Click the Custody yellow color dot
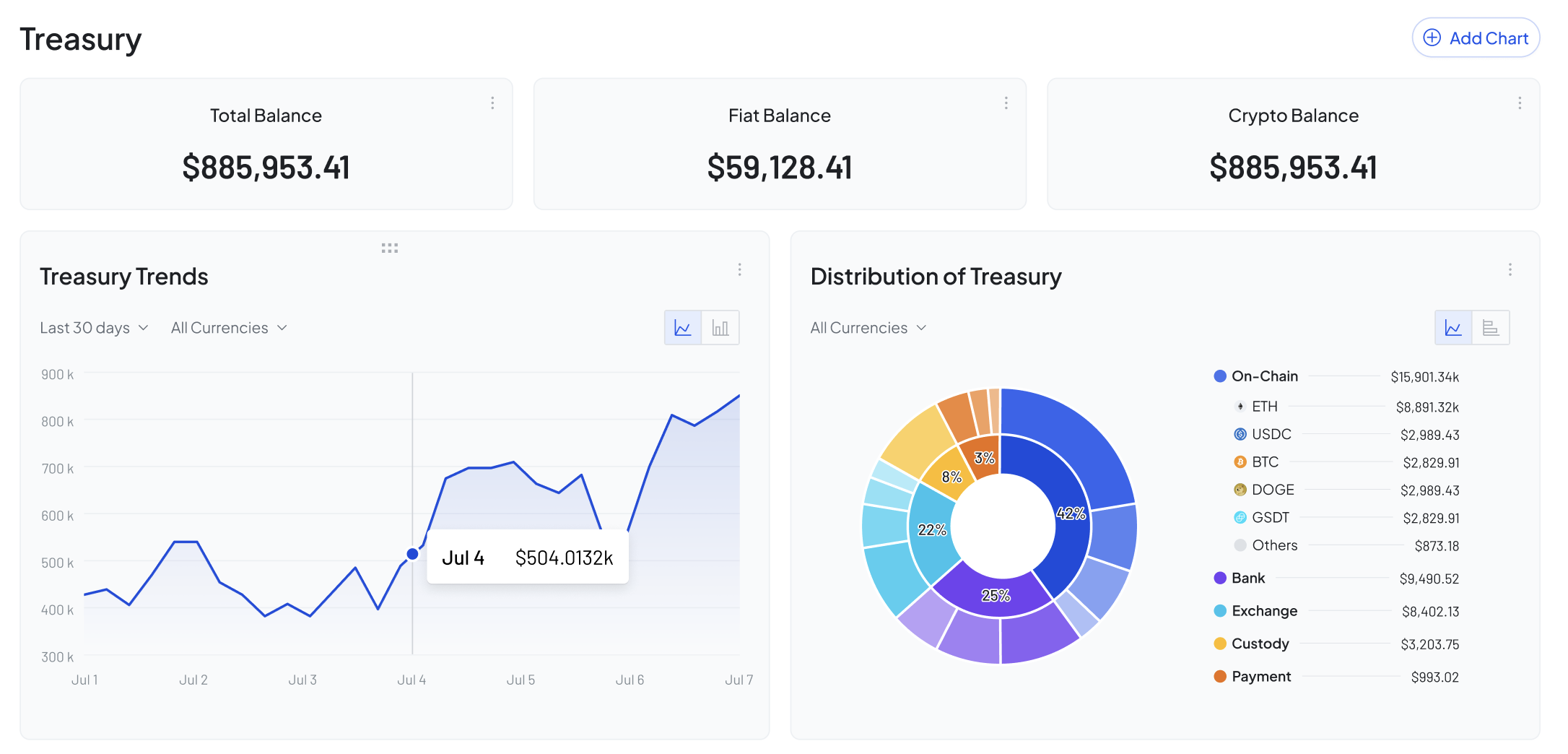 [x=1220, y=643]
